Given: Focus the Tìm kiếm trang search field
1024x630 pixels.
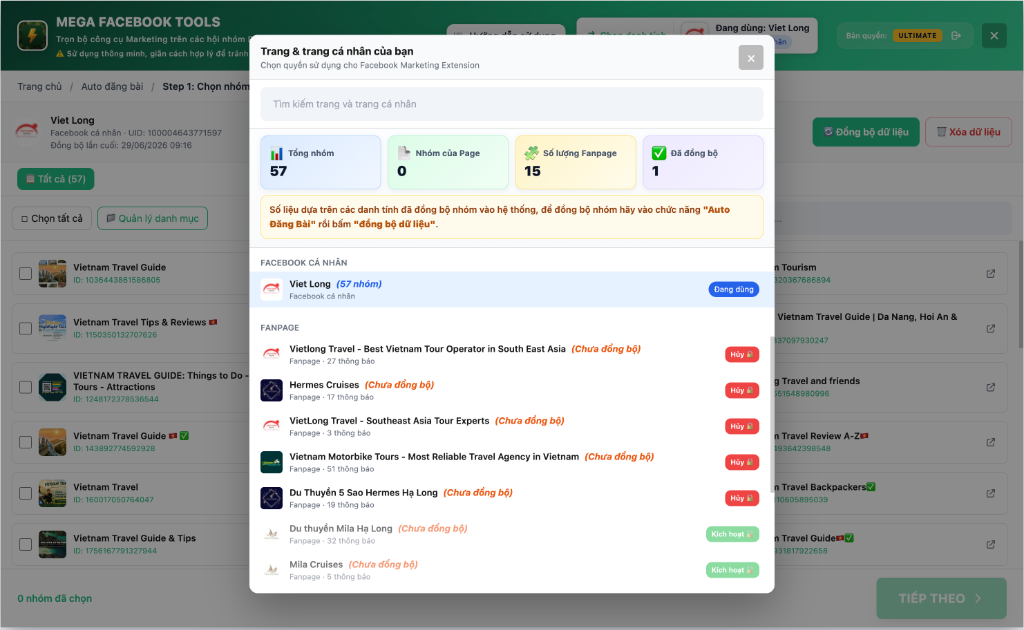Looking at the screenshot, I should [x=512, y=104].
